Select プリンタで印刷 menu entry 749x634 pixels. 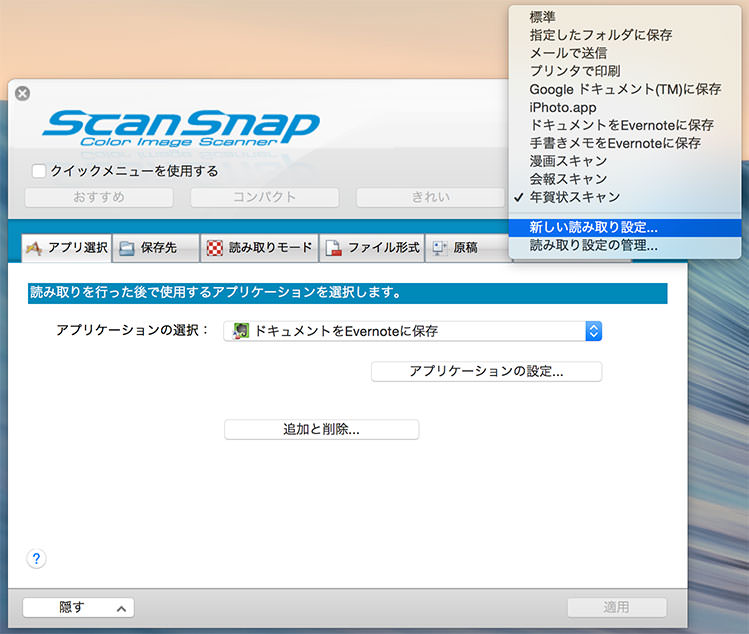click(x=625, y=71)
